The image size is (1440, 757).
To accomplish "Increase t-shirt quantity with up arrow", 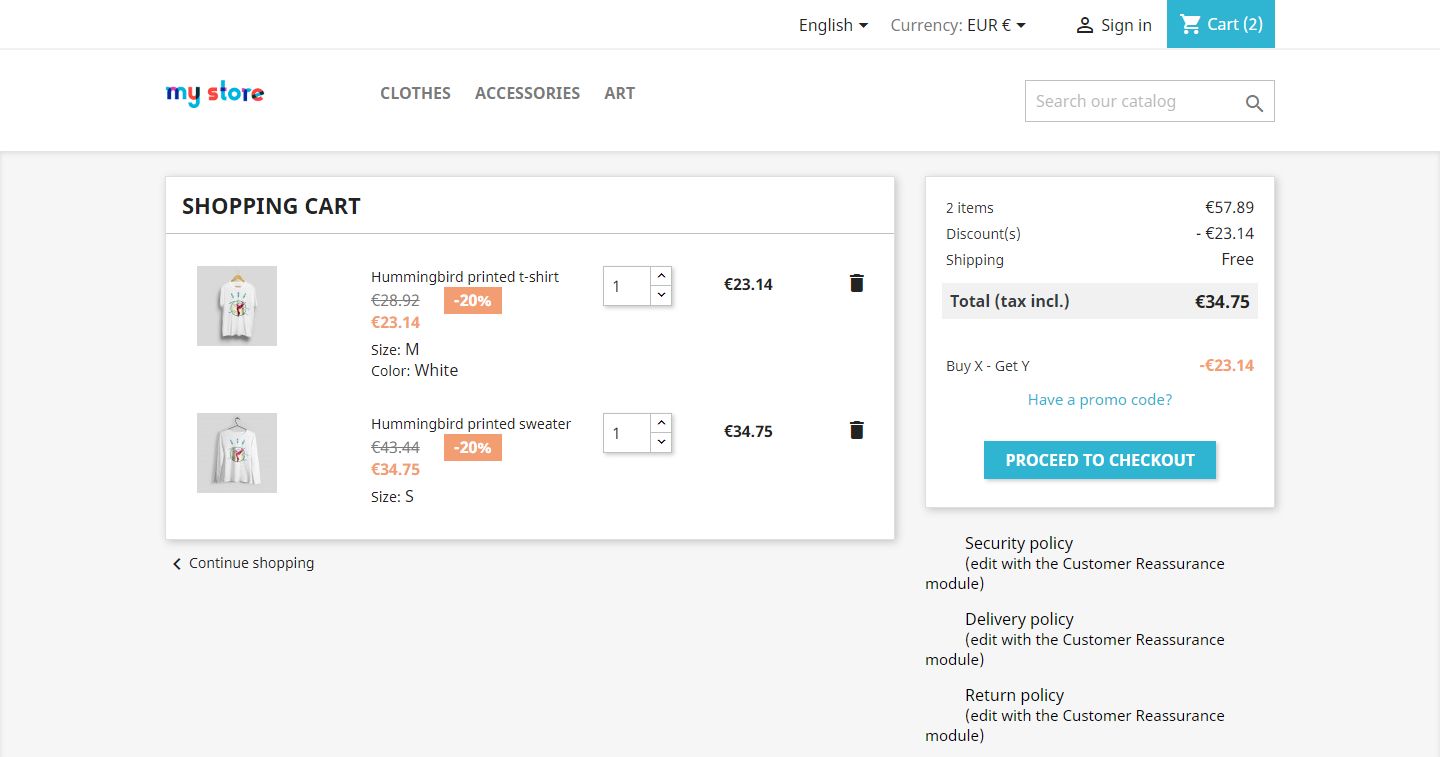I will 661,275.
